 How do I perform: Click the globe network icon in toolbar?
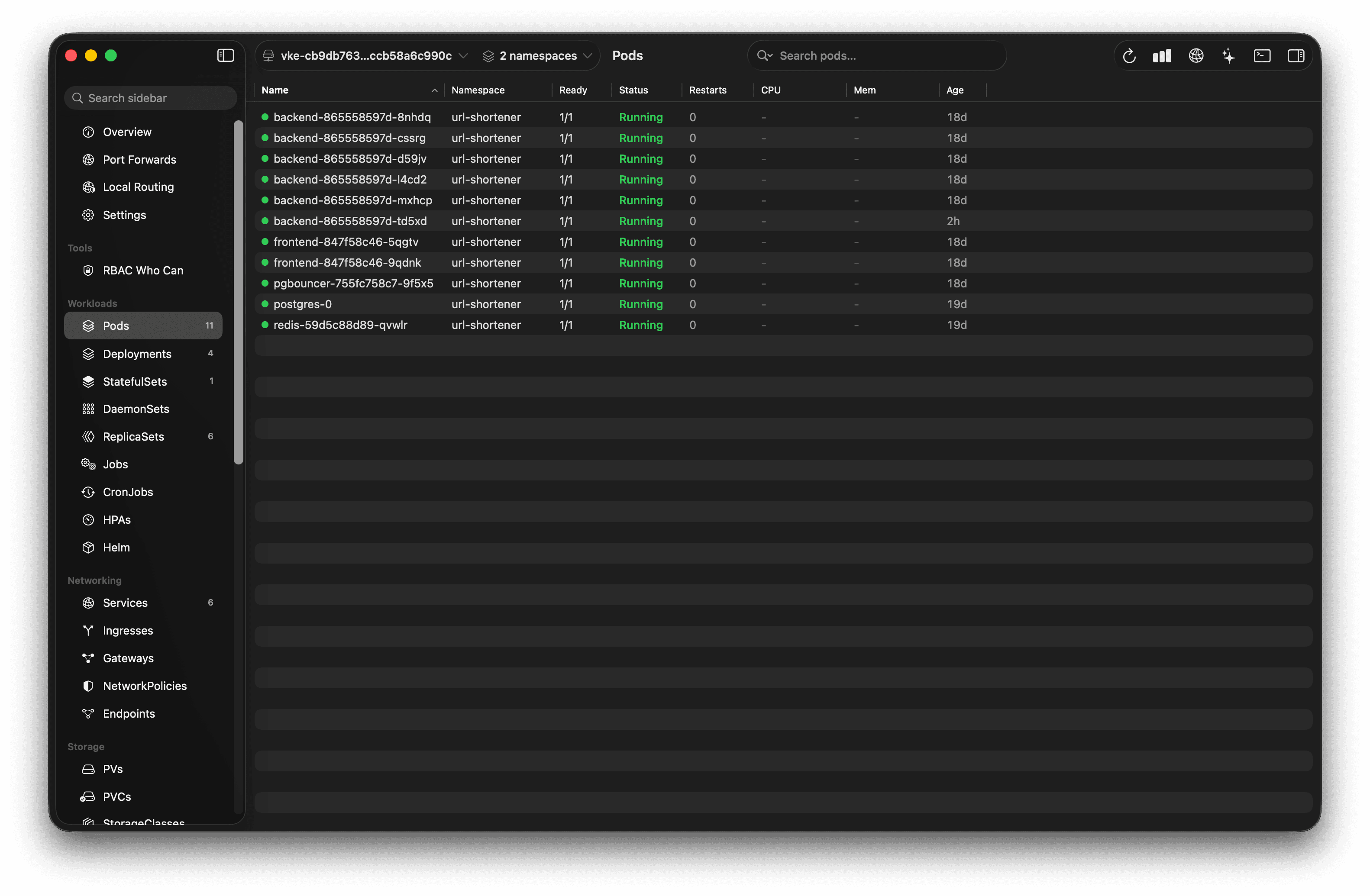1196,55
